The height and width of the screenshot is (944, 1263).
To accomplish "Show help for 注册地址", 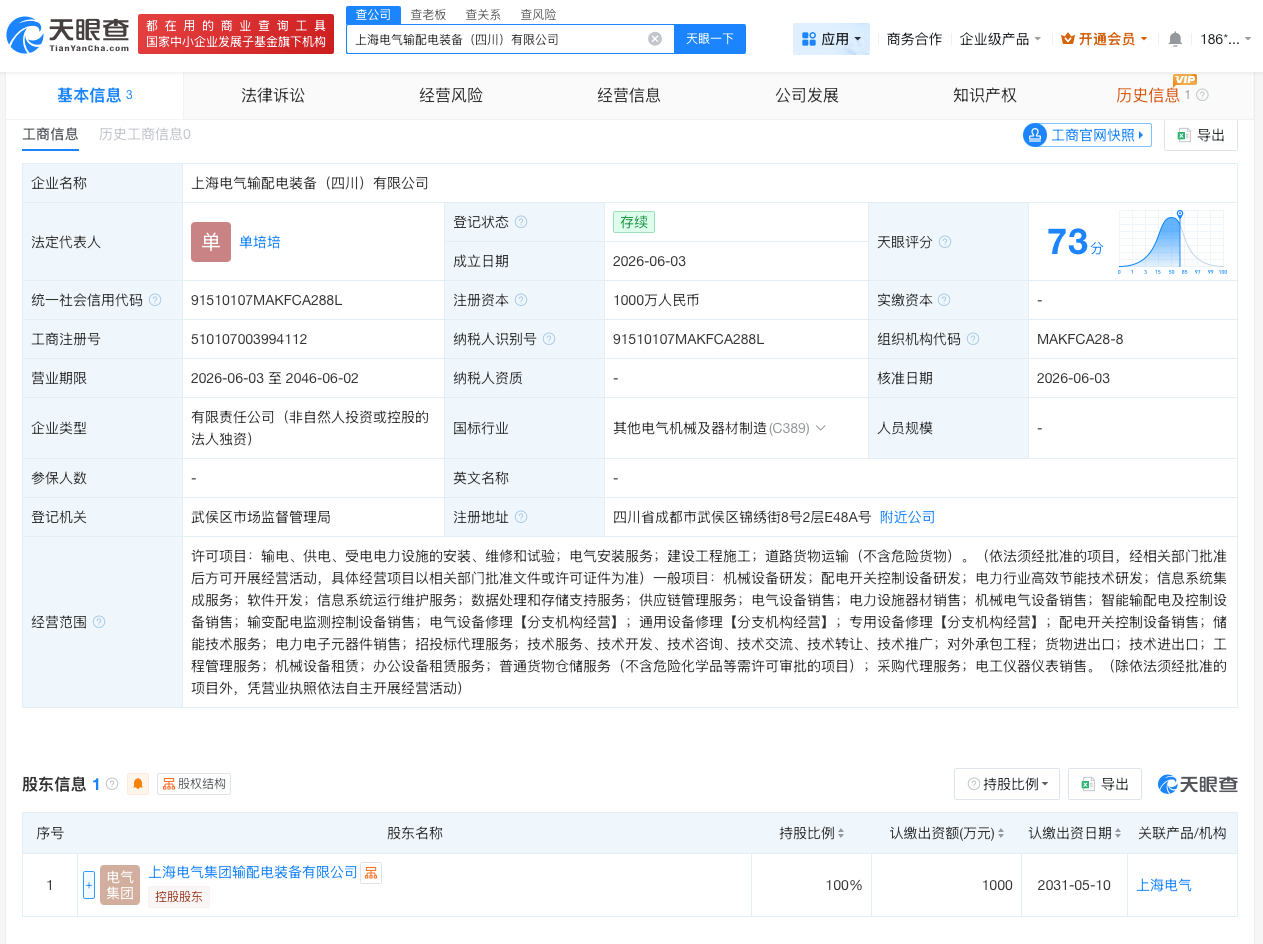I will (x=521, y=517).
